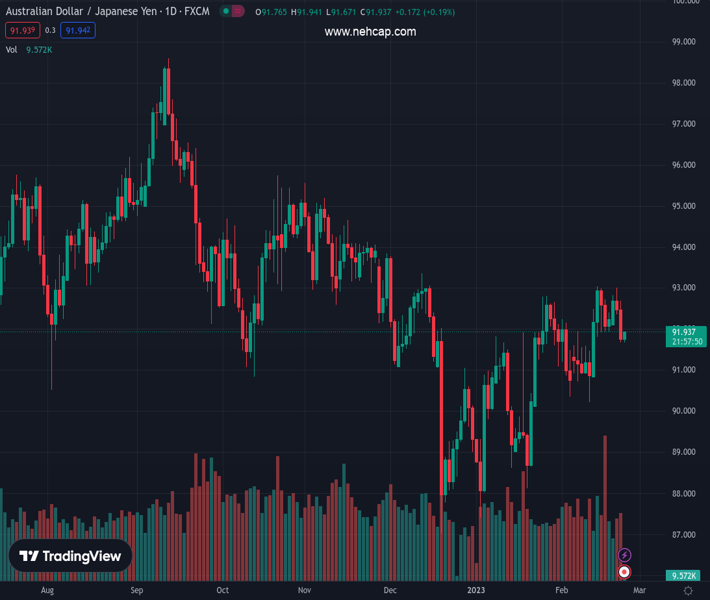Click the green market status dot

(x=227, y=12)
